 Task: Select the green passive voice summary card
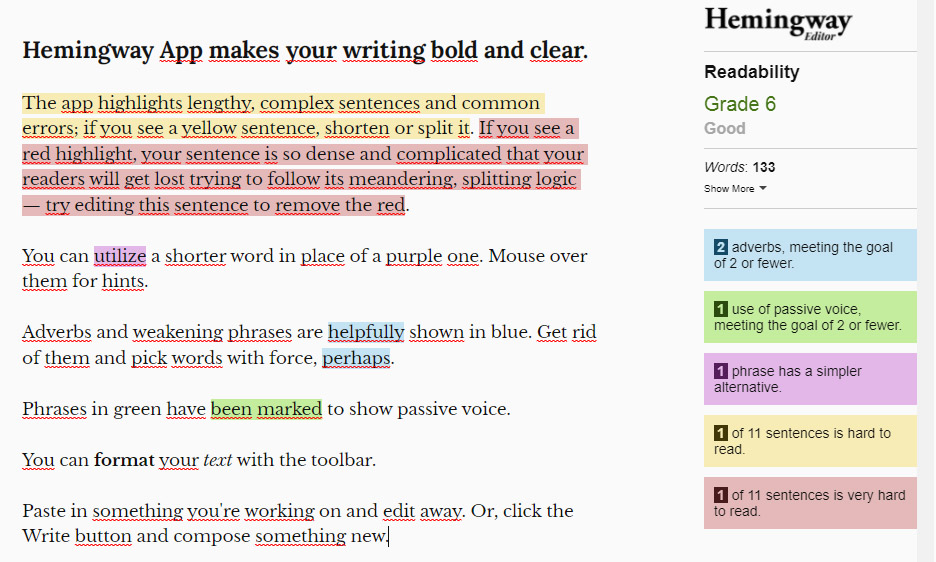click(x=810, y=317)
